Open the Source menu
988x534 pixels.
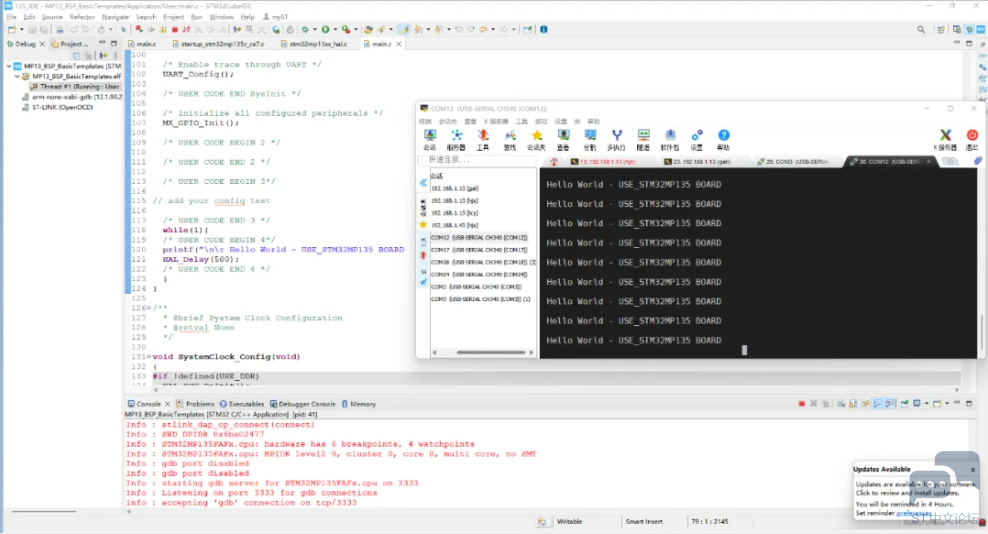click(x=52, y=17)
